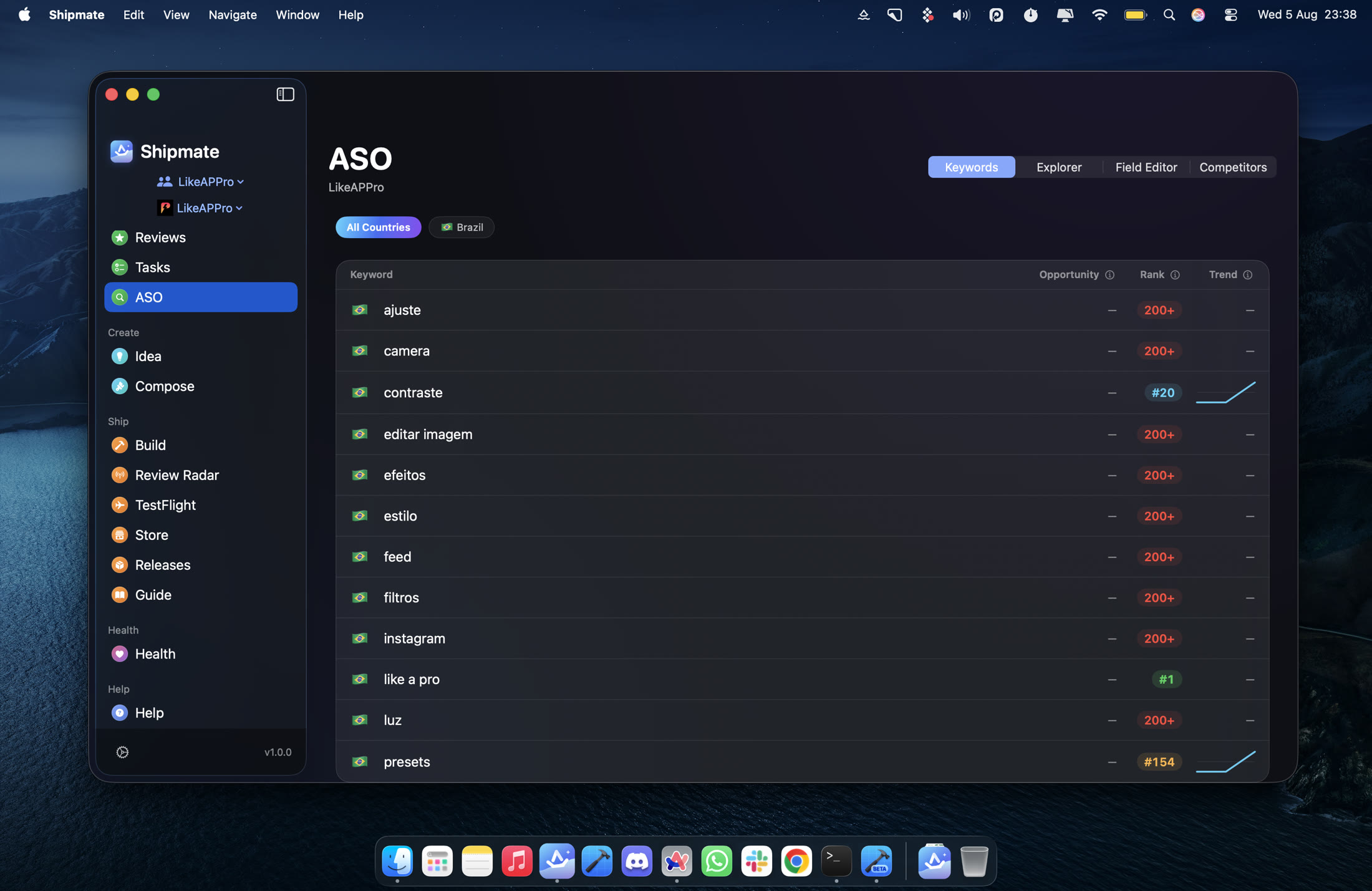Open Tasks in the sidebar
This screenshot has width=1372, height=891.
tap(200, 267)
